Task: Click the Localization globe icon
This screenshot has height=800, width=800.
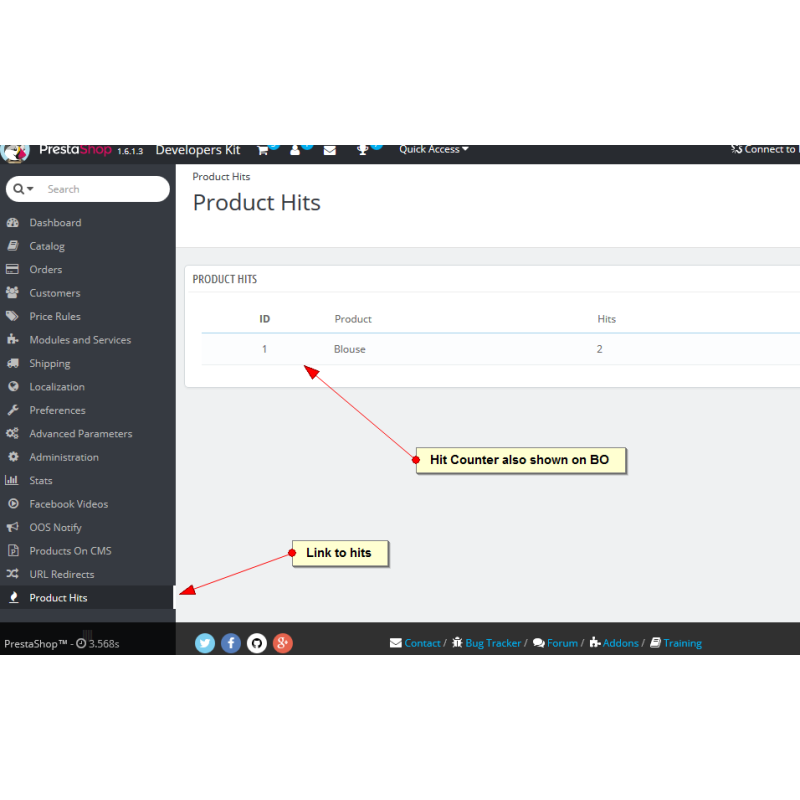Action: 13,386
